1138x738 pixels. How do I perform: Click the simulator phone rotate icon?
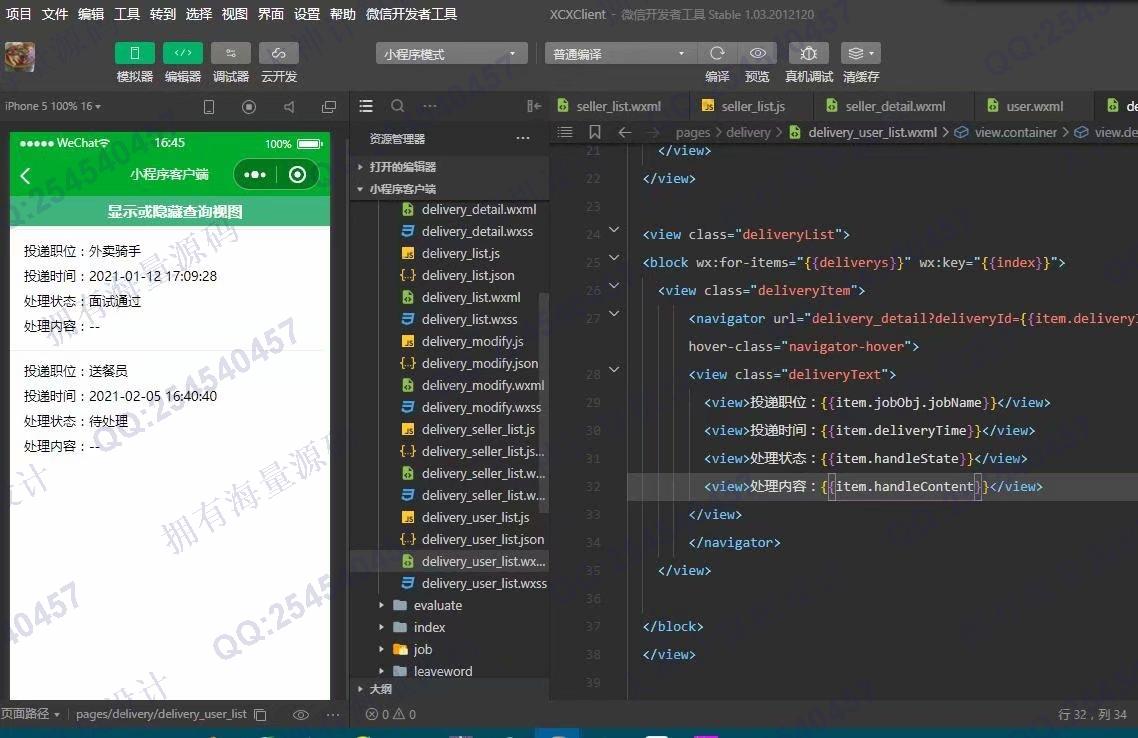[209, 107]
